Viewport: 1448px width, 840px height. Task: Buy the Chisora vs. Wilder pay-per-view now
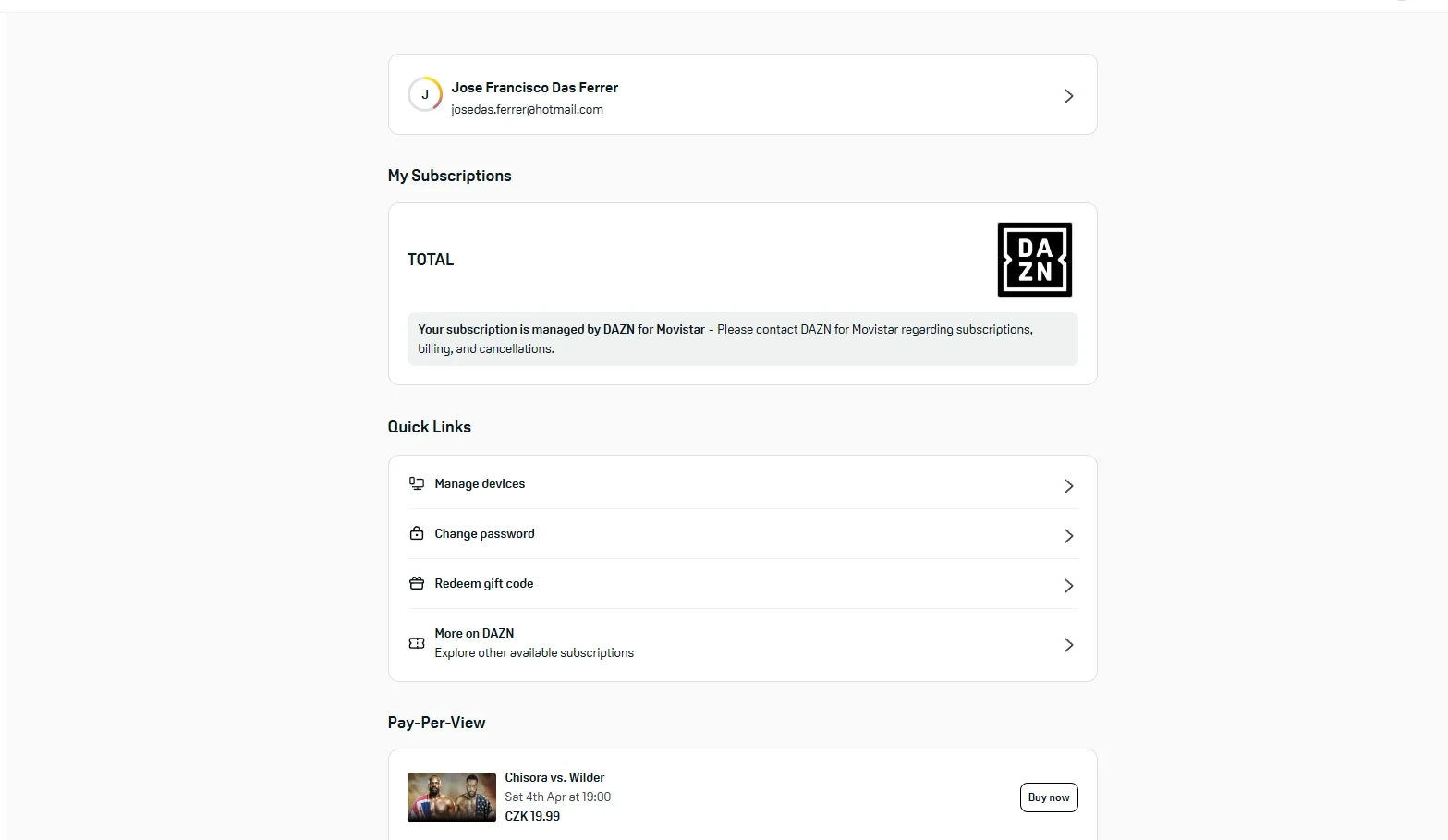tap(1049, 797)
